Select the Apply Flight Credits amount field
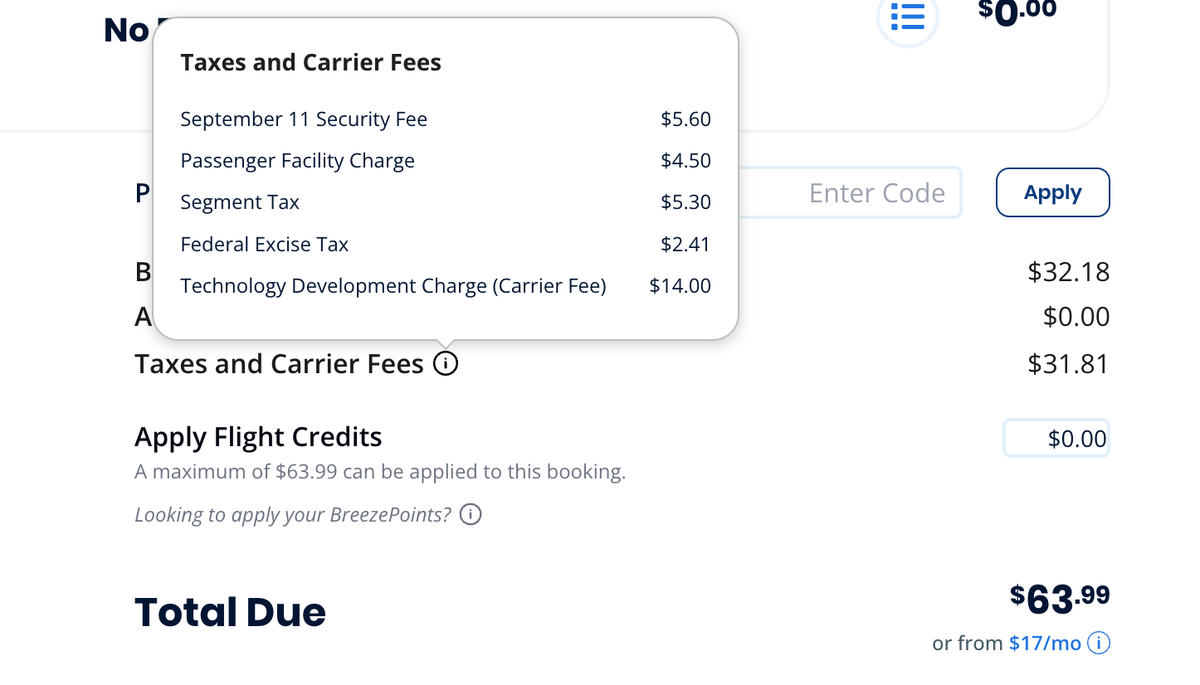This screenshot has width=1200, height=685. 1056,438
